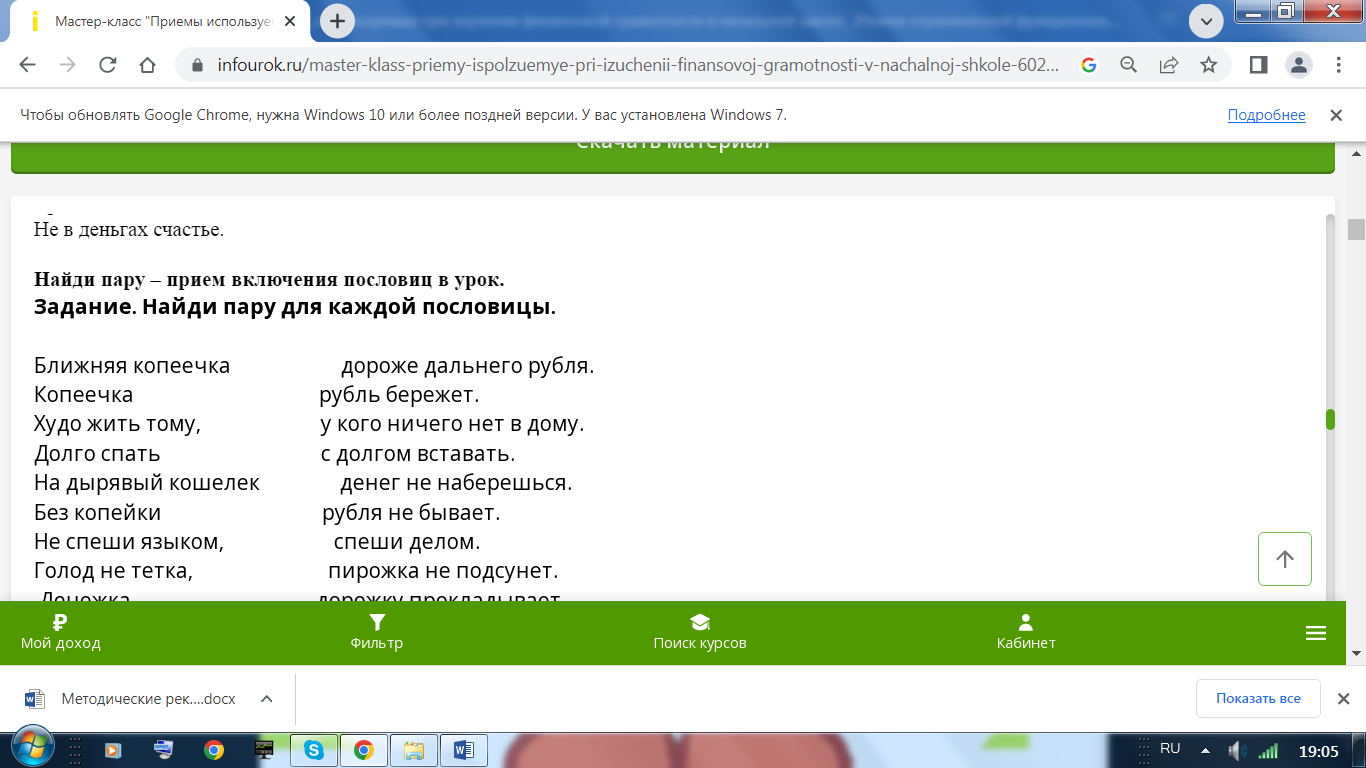This screenshot has height=768, width=1366.
Task: Dismiss the Chrome update notification bar
Action: coord(1335,115)
